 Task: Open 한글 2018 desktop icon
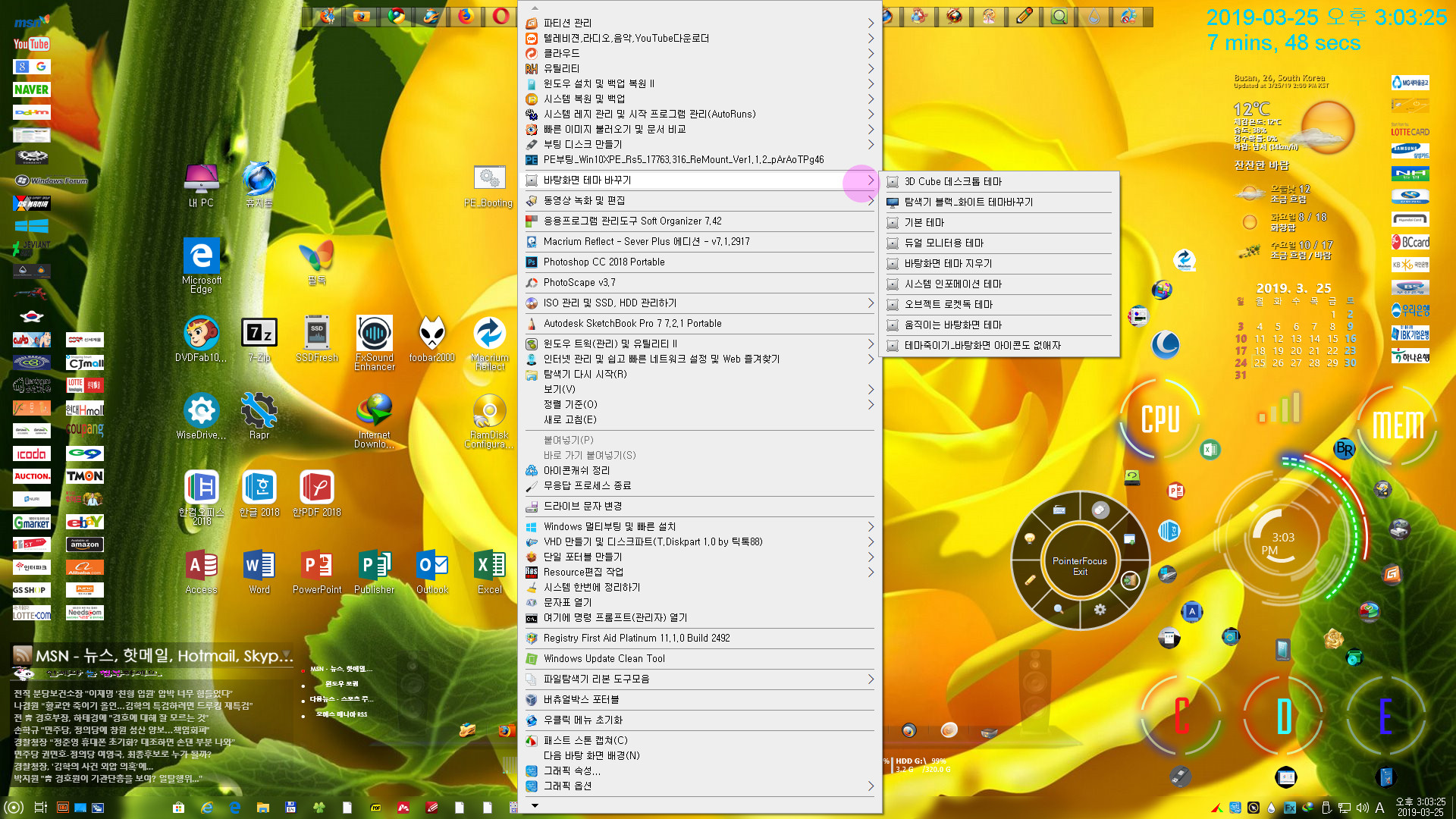point(259,494)
